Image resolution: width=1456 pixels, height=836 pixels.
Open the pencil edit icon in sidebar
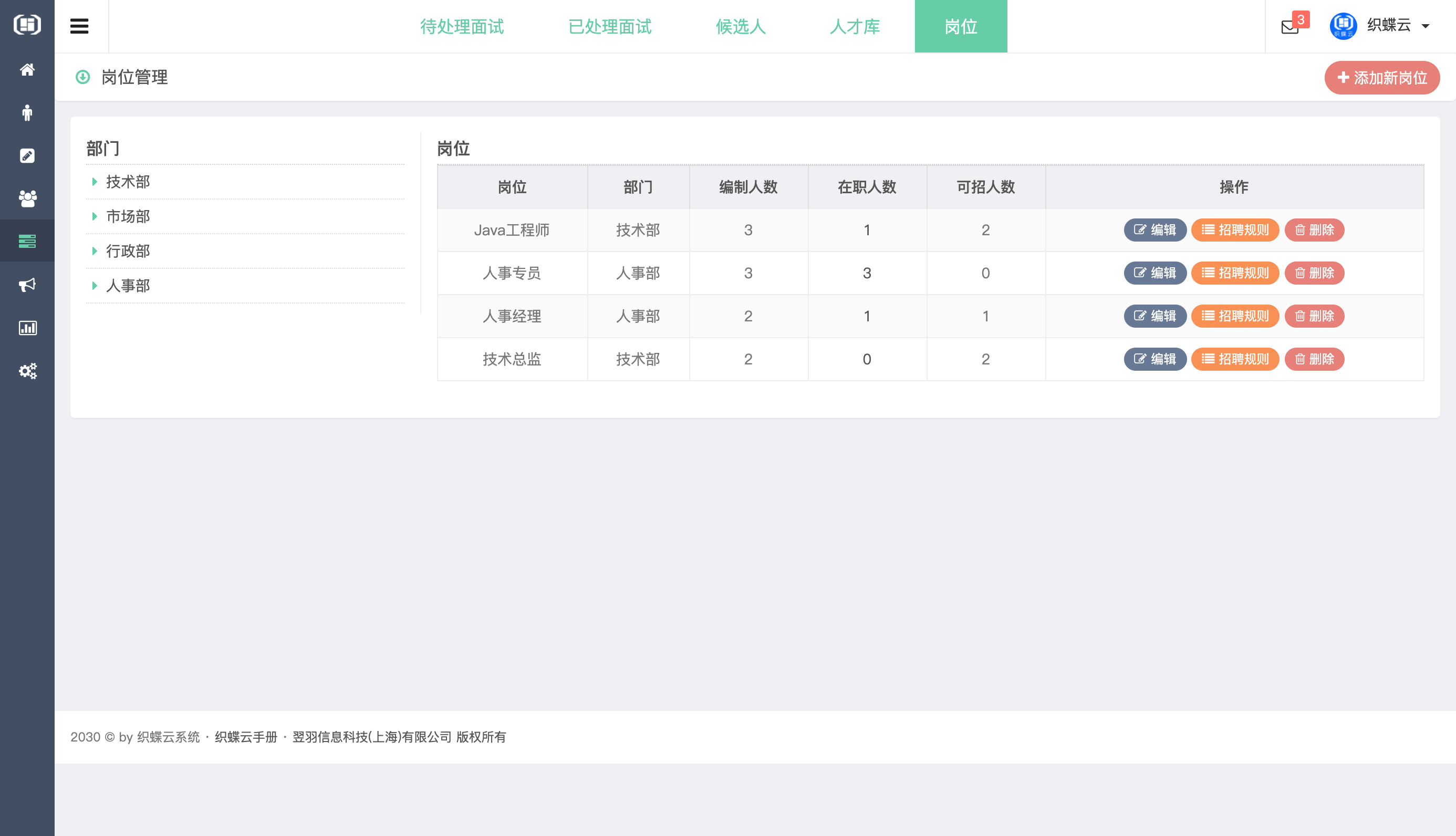(x=27, y=155)
